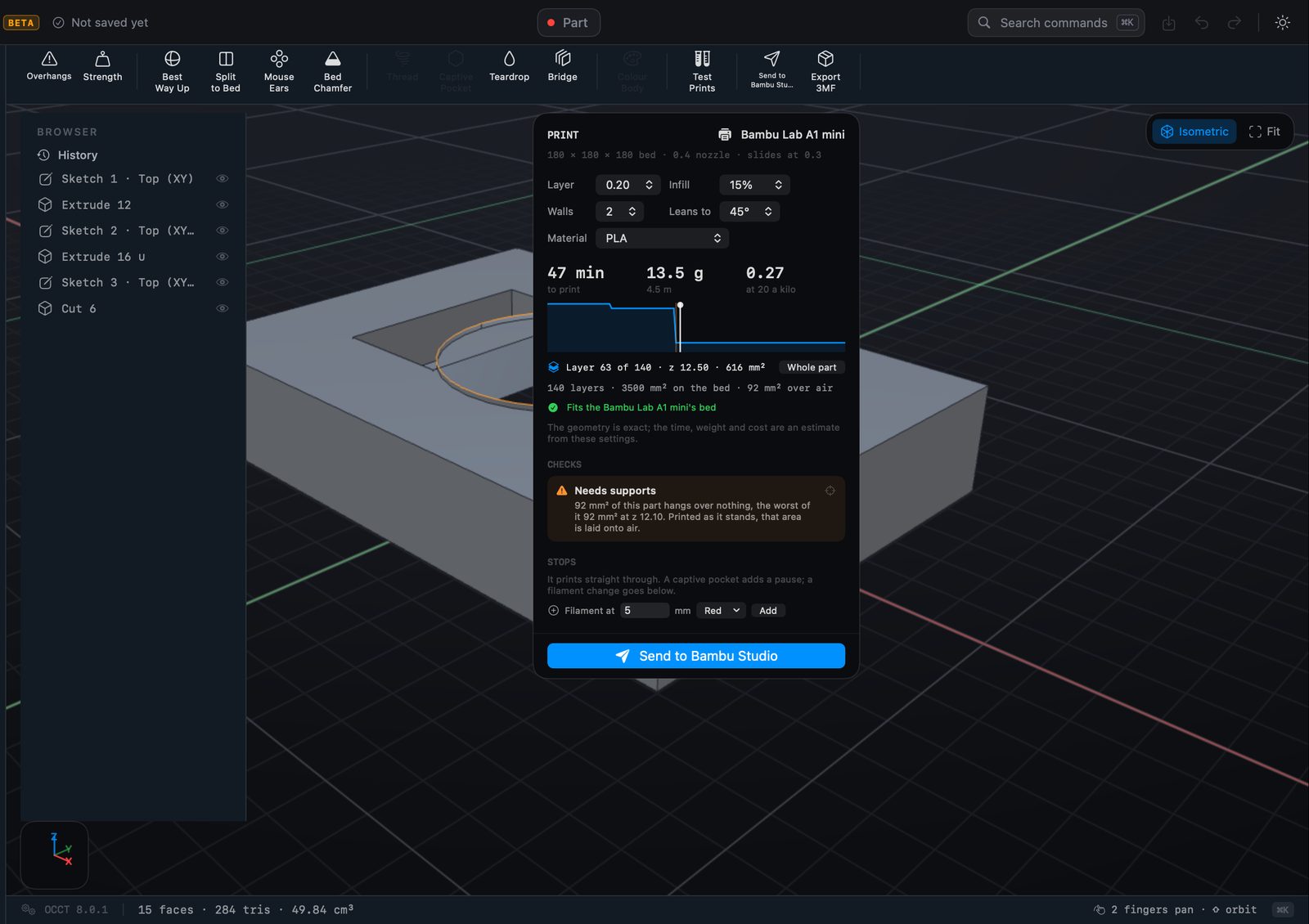This screenshot has height=924, width=1309.
Task: Open the Material PLA dropdown
Action: point(662,238)
